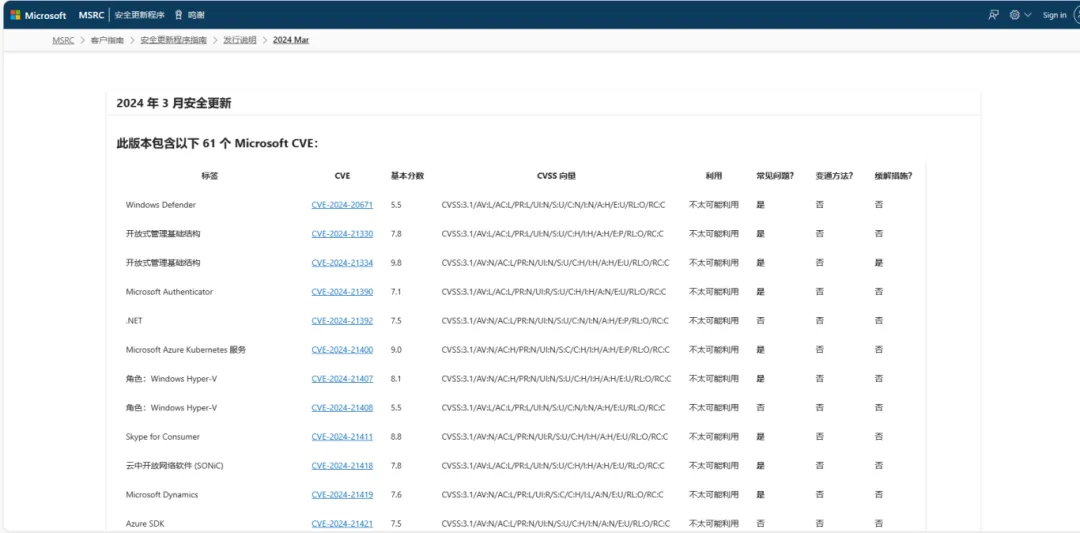This screenshot has height=533, width=1080.
Task: Click the 7.1 base score value
Action: [x=396, y=291]
